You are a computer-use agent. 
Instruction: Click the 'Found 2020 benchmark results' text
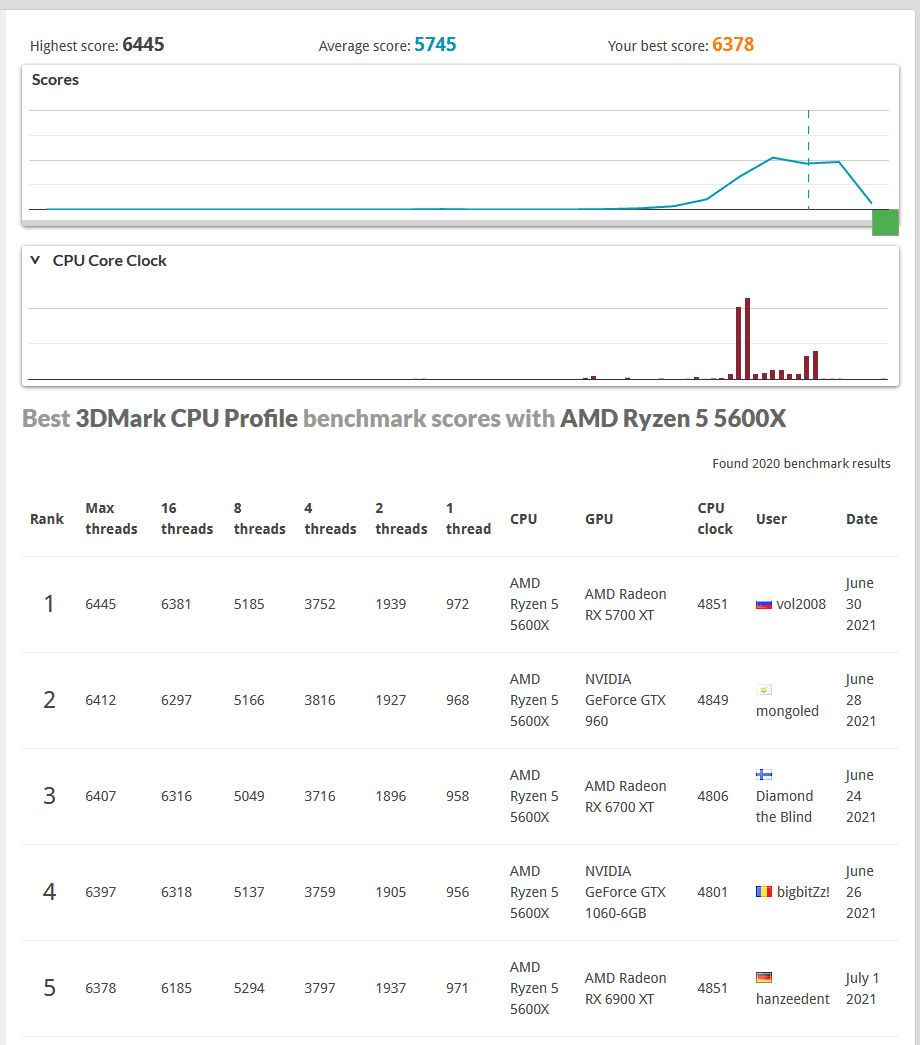coord(801,464)
